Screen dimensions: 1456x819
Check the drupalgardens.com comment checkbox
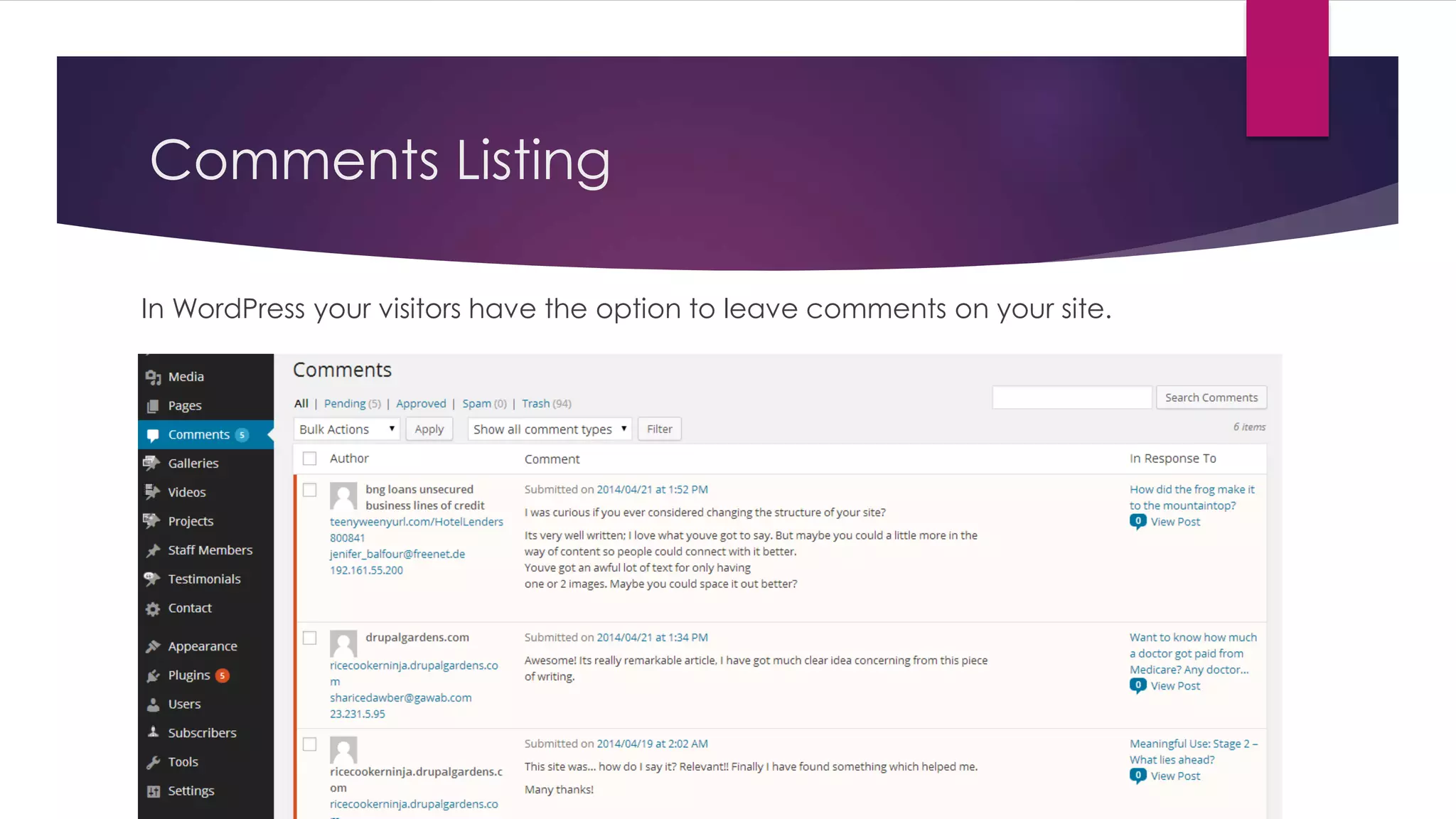tap(309, 638)
